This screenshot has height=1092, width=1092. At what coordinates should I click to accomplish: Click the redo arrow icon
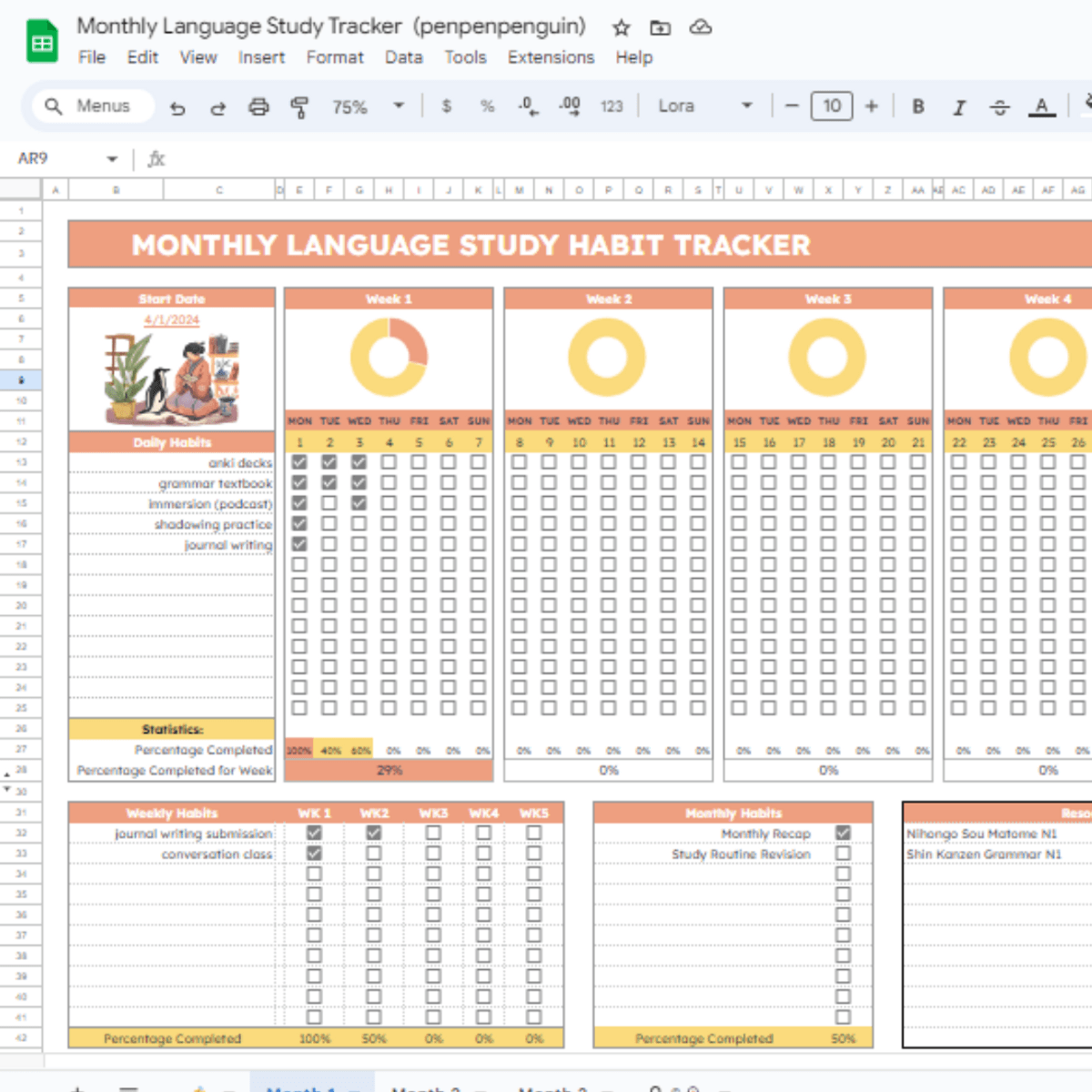pyautogui.click(x=217, y=107)
